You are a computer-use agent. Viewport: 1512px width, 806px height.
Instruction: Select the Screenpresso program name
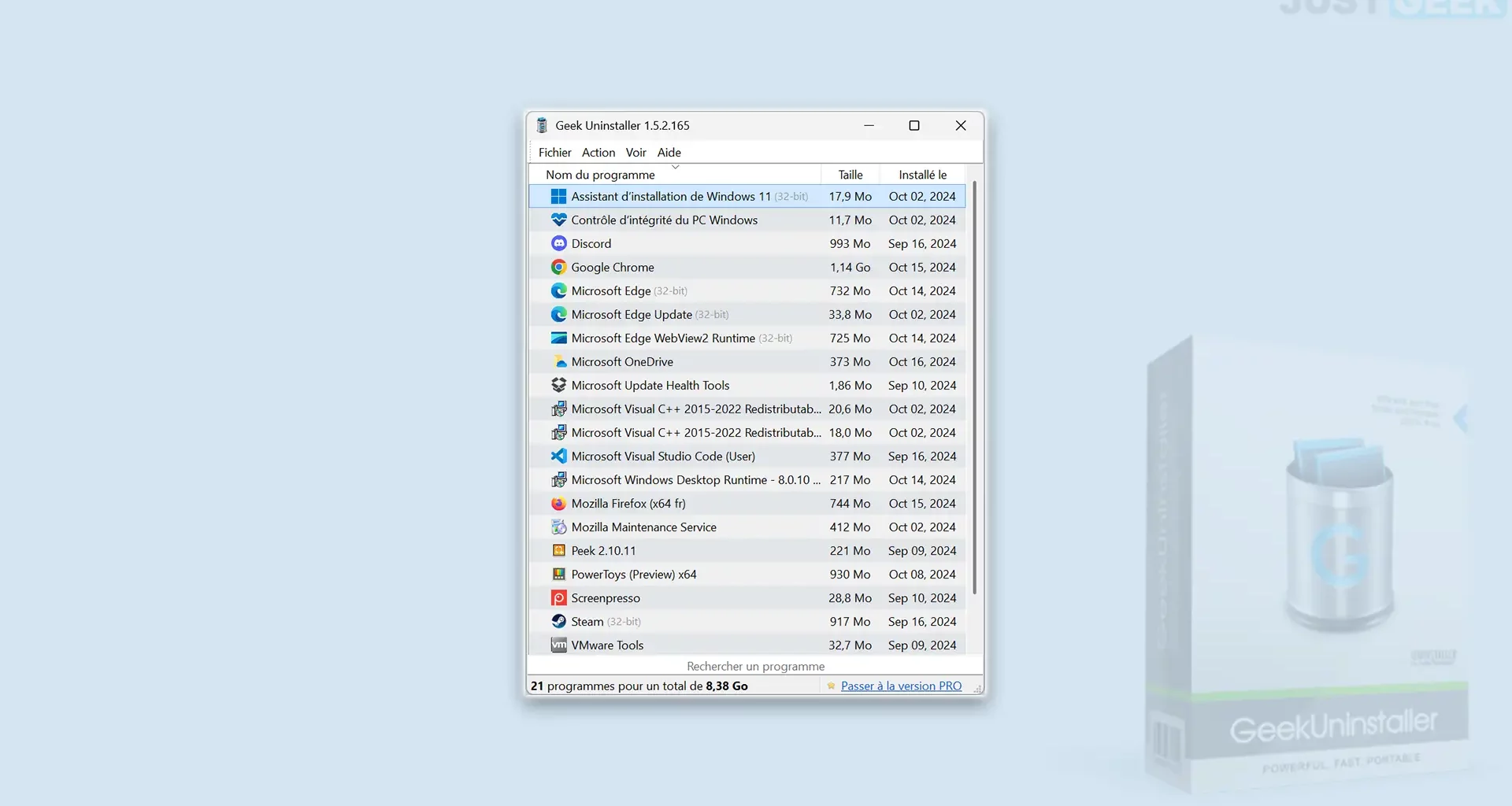coord(606,598)
